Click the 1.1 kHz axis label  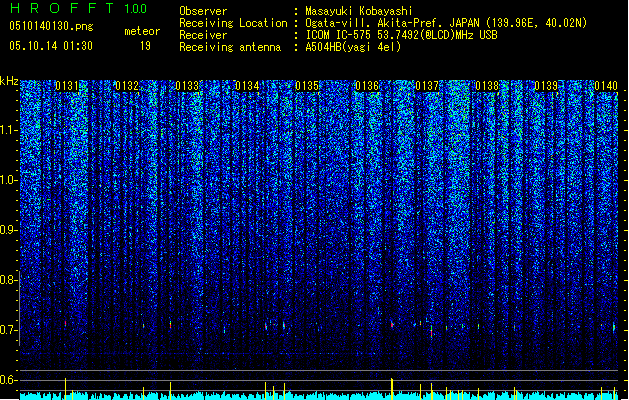[x=8, y=130]
